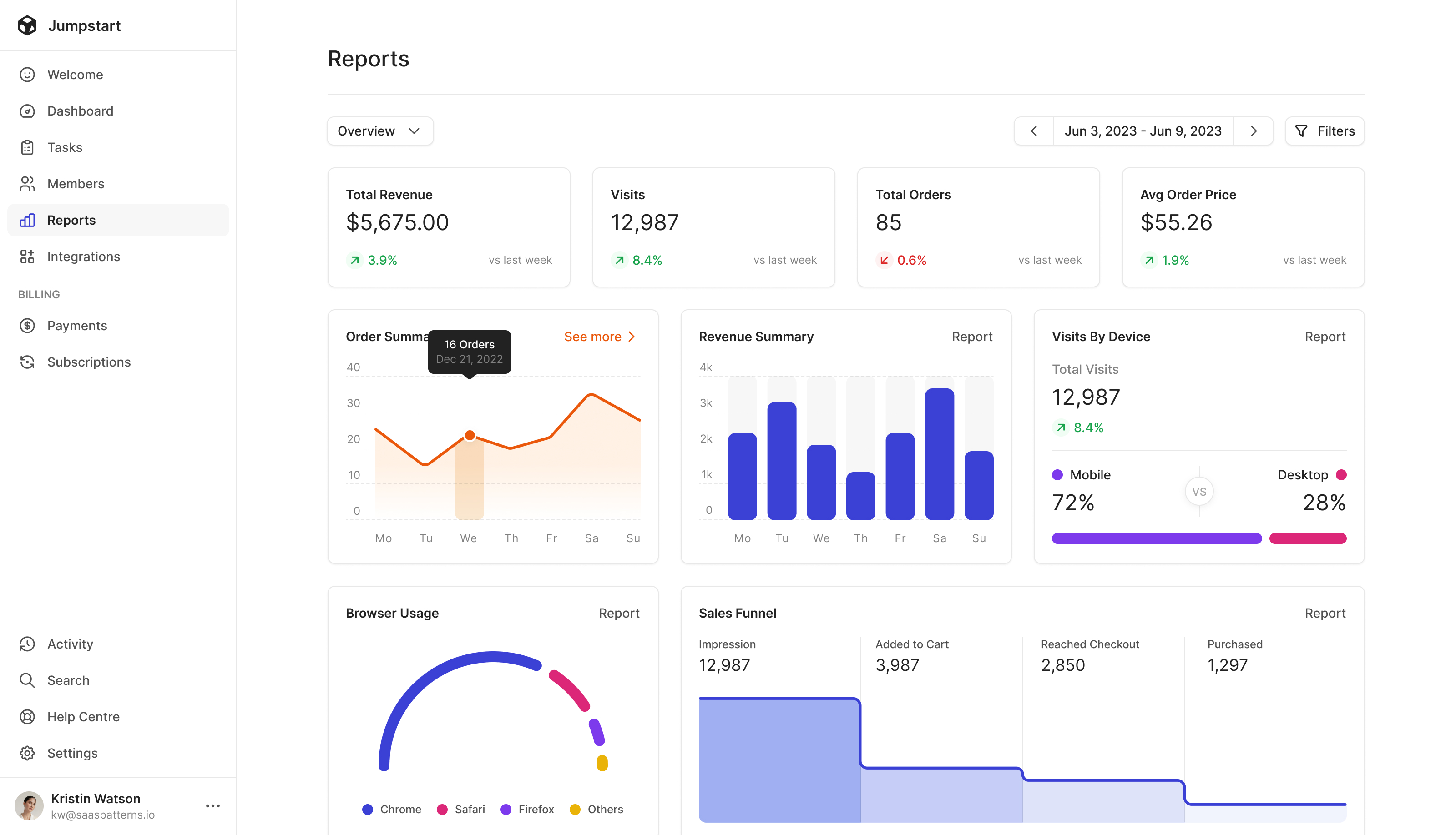Click the Firefox legend color dot
This screenshot has height=835, width=1456.
coord(506,809)
